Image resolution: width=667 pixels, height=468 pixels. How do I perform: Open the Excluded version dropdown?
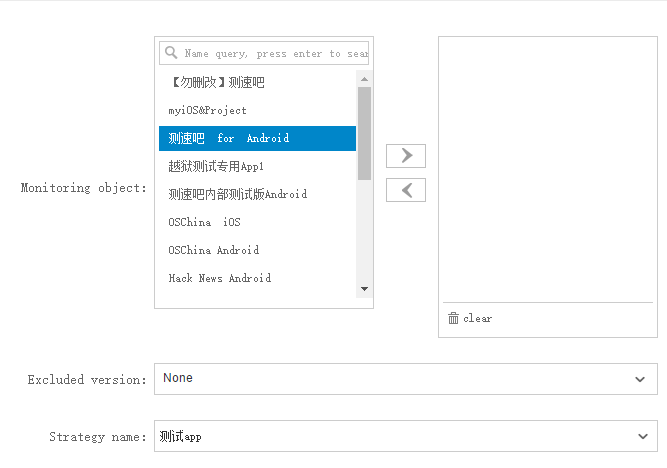[x=405, y=379]
